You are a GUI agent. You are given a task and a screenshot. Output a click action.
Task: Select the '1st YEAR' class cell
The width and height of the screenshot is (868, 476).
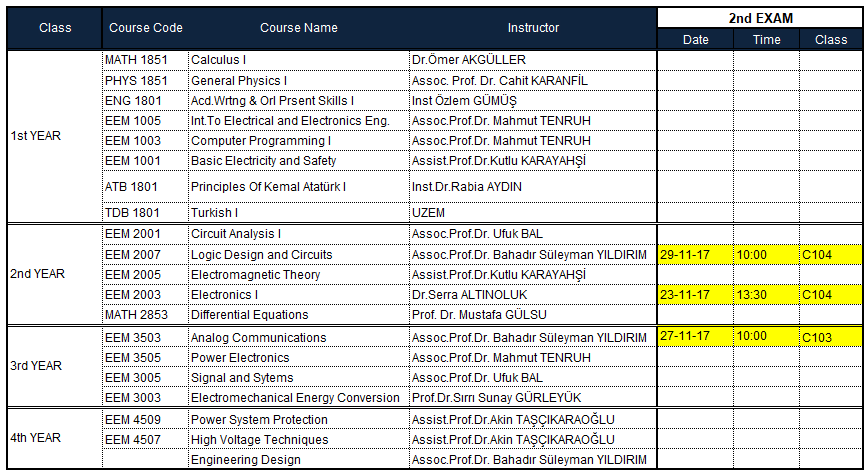click(x=55, y=136)
